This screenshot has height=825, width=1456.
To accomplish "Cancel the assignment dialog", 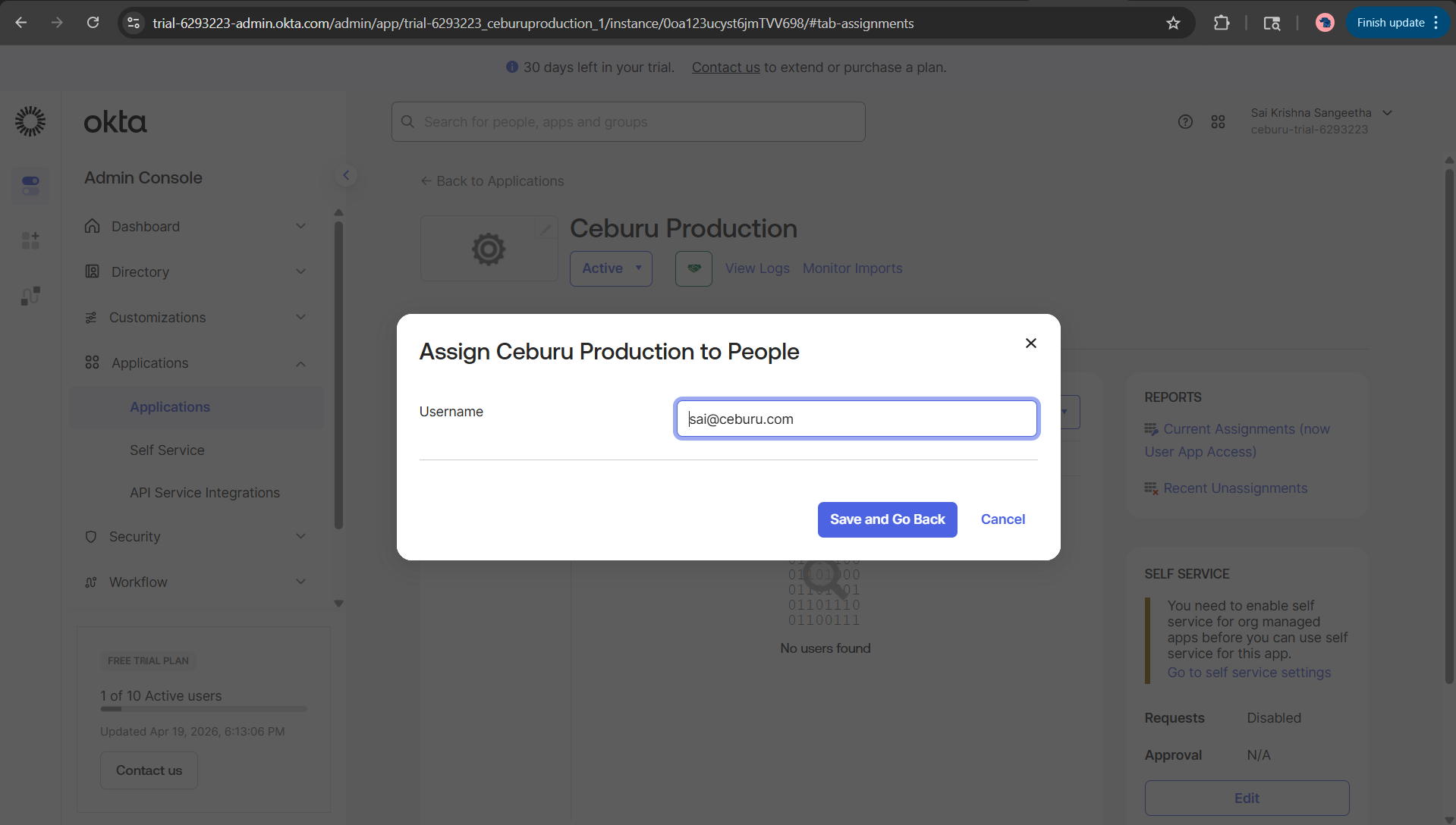I will tap(1002, 519).
